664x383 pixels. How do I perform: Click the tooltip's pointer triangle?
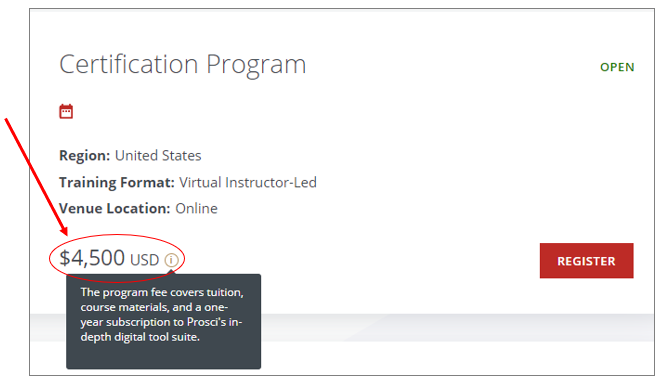point(172,272)
